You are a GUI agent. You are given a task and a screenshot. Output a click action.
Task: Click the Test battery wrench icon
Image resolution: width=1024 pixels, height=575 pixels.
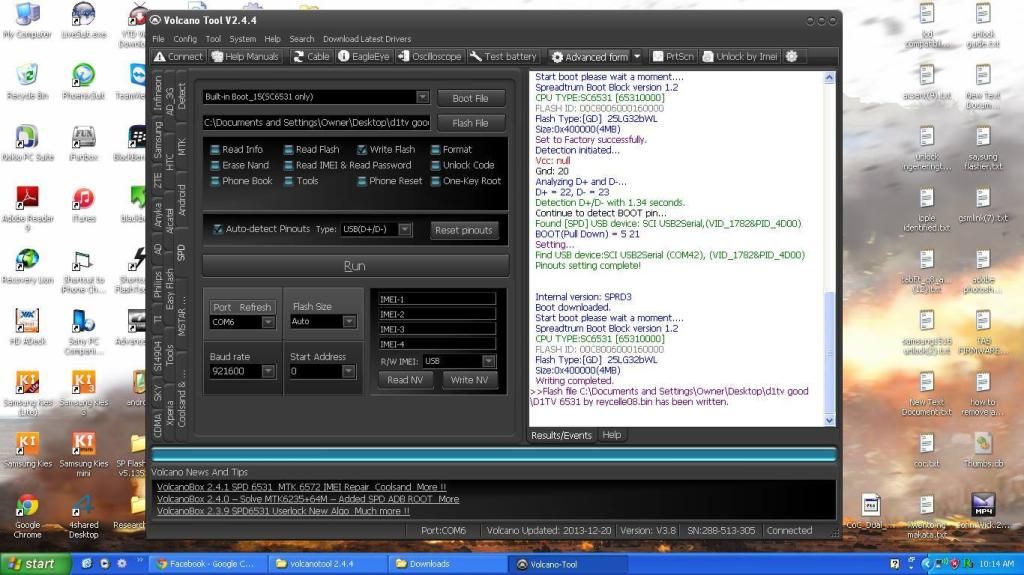pyautogui.click(x=476, y=57)
